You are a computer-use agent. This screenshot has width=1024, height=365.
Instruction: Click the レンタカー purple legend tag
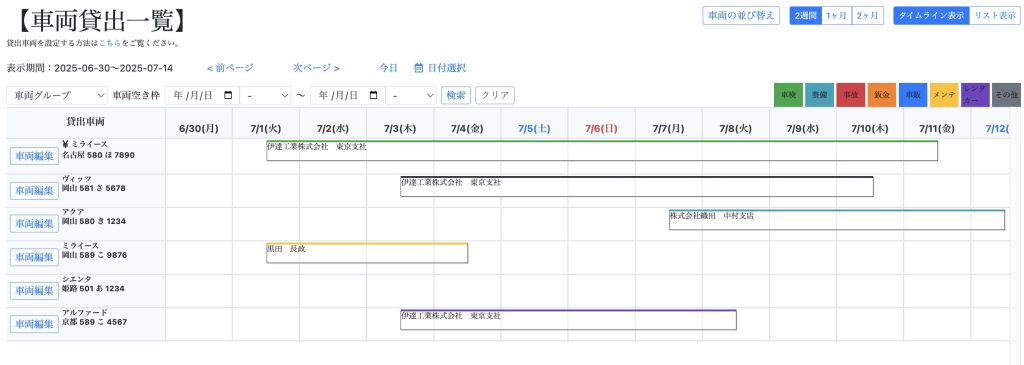(x=974, y=95)
